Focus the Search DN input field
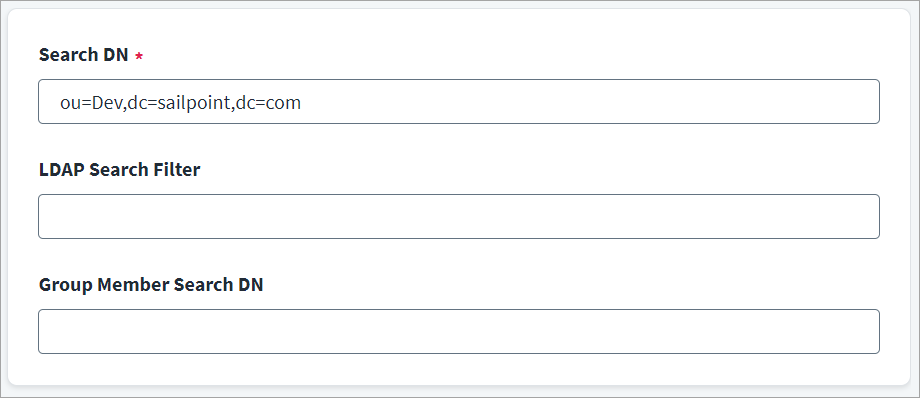This screenshot has width=920, height=398. (x=459, y=102)
